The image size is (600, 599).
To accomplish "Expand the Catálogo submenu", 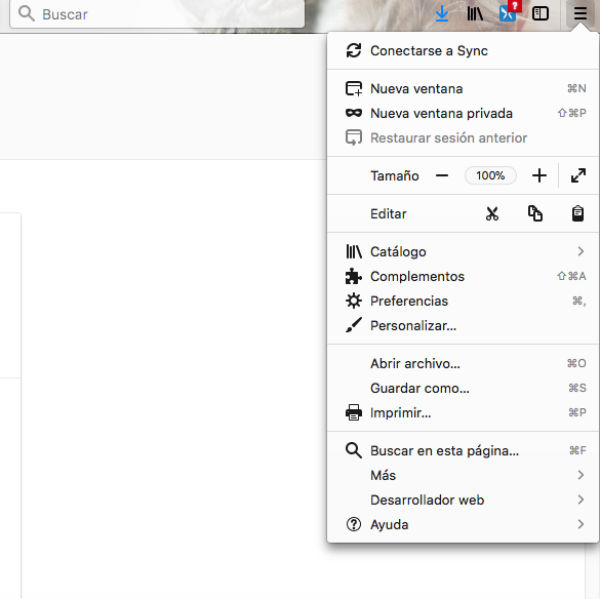I will [x=463, y=251].
